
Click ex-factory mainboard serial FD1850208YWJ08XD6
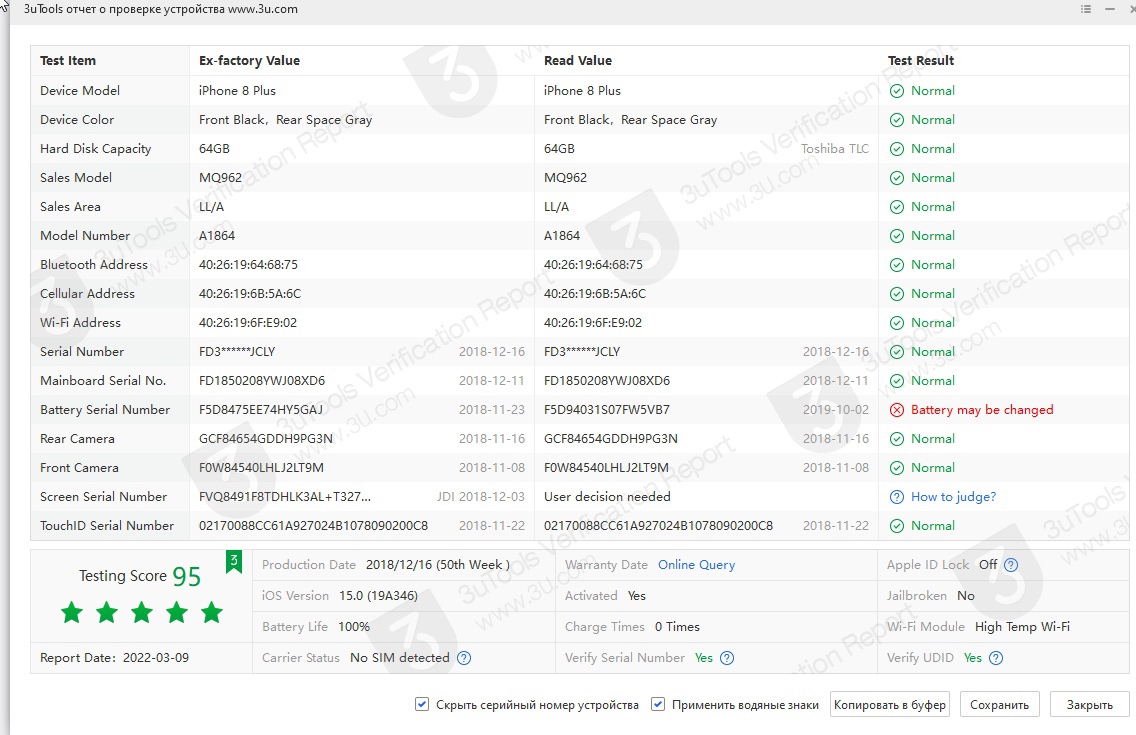point(262,381)
